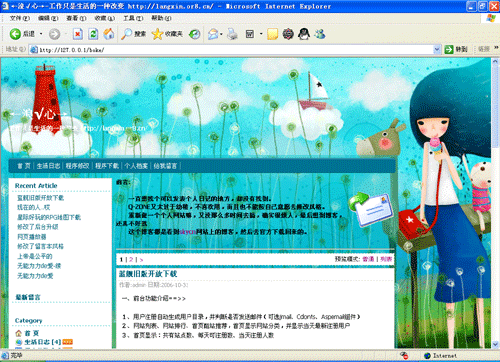This screenshot has height=362, width=500.
Task: Open 程序下载 in blog navigation bar
Action: 107,166
